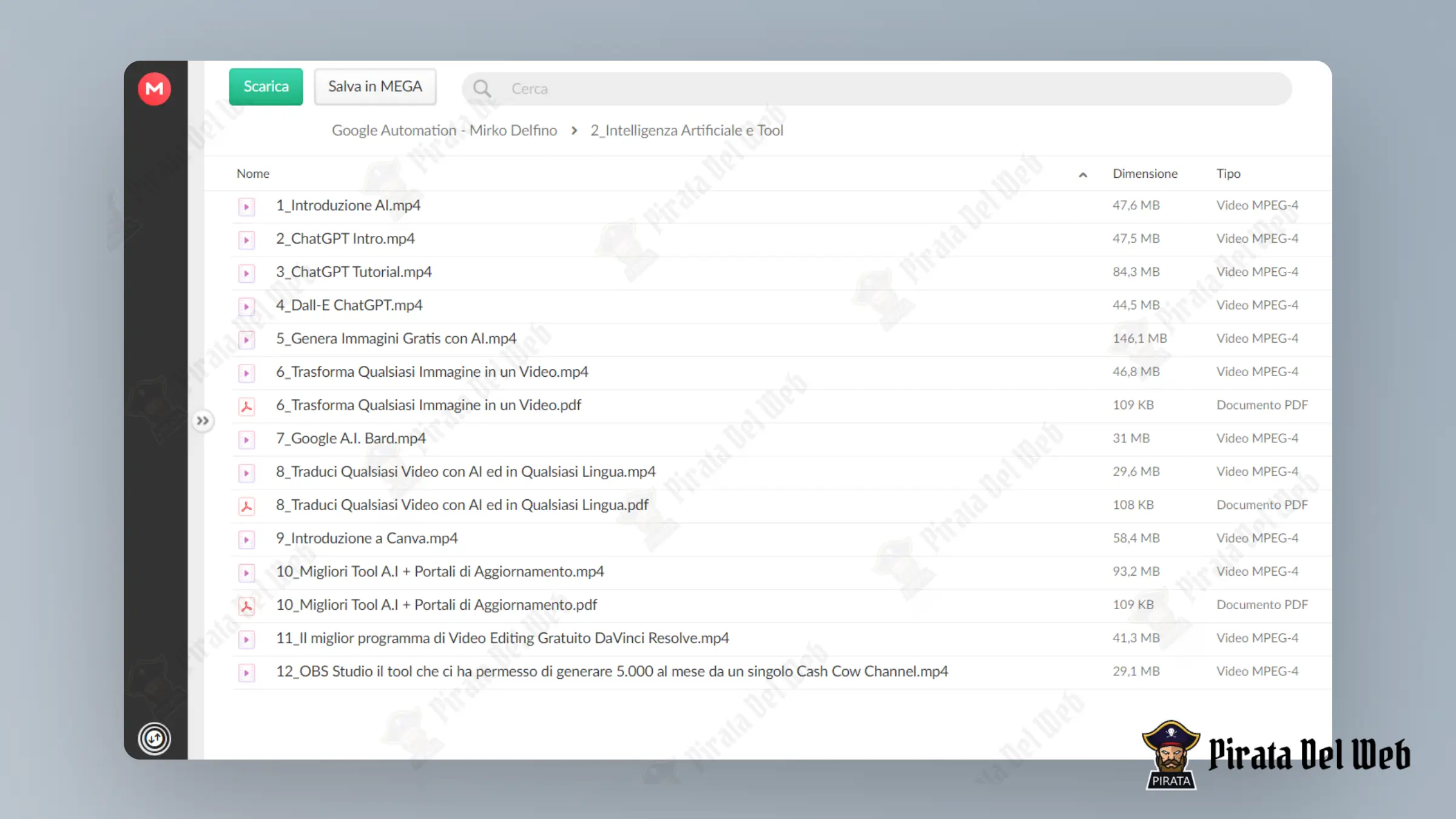This screenshot has height=819, width=1456.
Task: Click the 146,1 MB size value
Action: coord(1140,339)
